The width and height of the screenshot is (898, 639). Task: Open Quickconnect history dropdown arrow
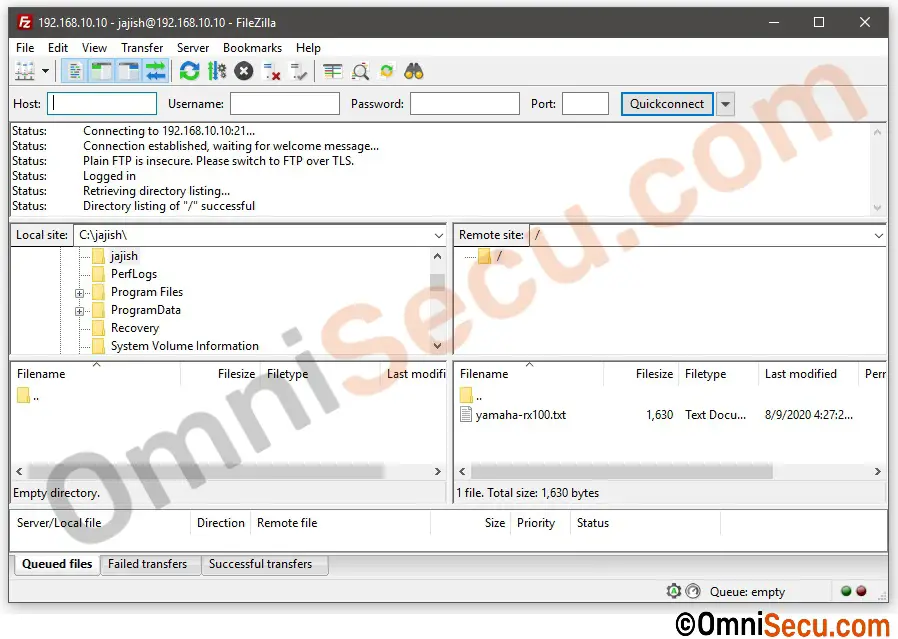tap(725, 104)
